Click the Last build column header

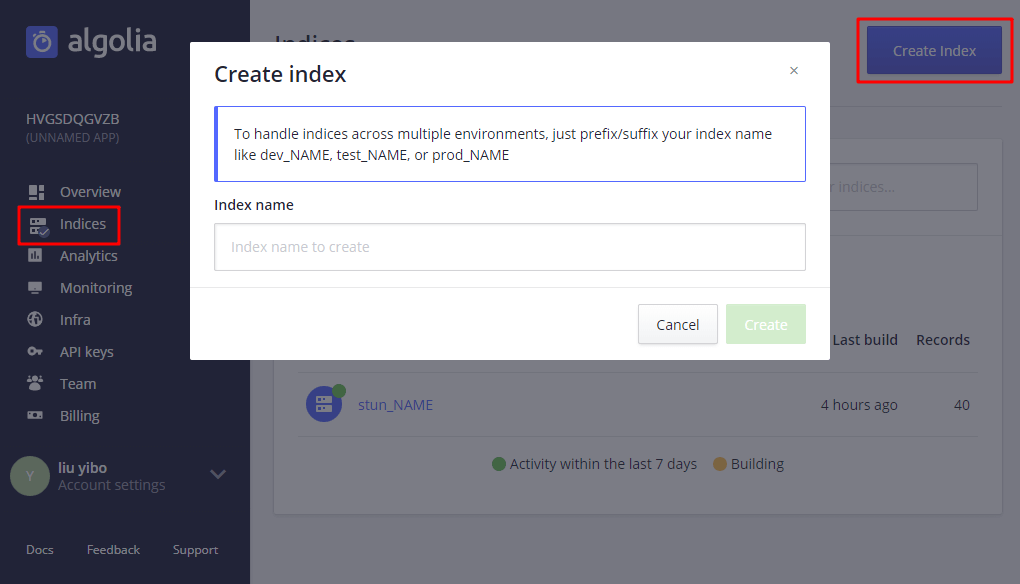tap(865, 339)
